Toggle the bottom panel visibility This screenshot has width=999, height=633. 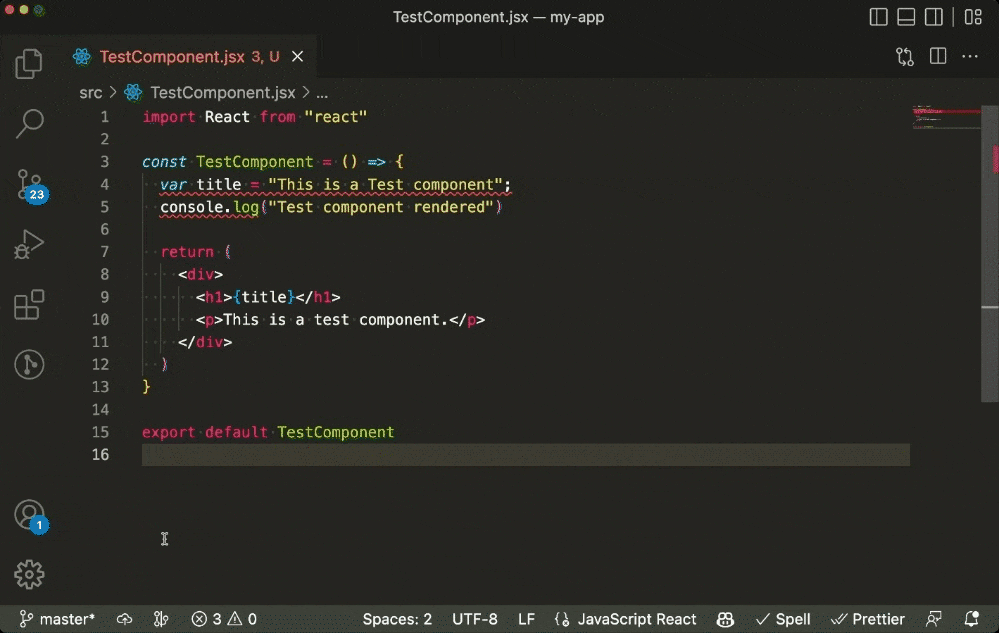(x=907, y=17)
